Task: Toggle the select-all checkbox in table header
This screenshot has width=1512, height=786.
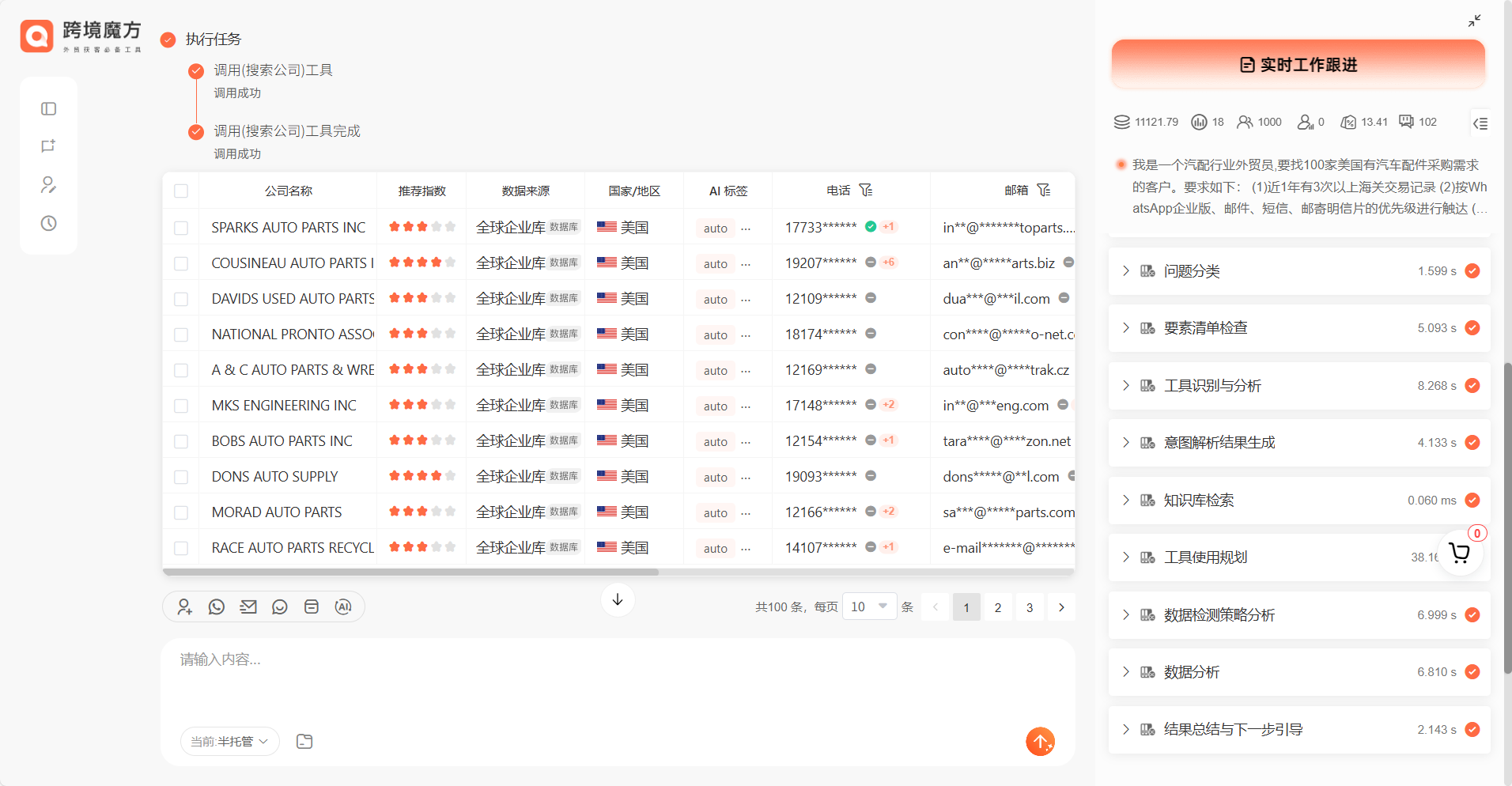Action: point(181,191)
